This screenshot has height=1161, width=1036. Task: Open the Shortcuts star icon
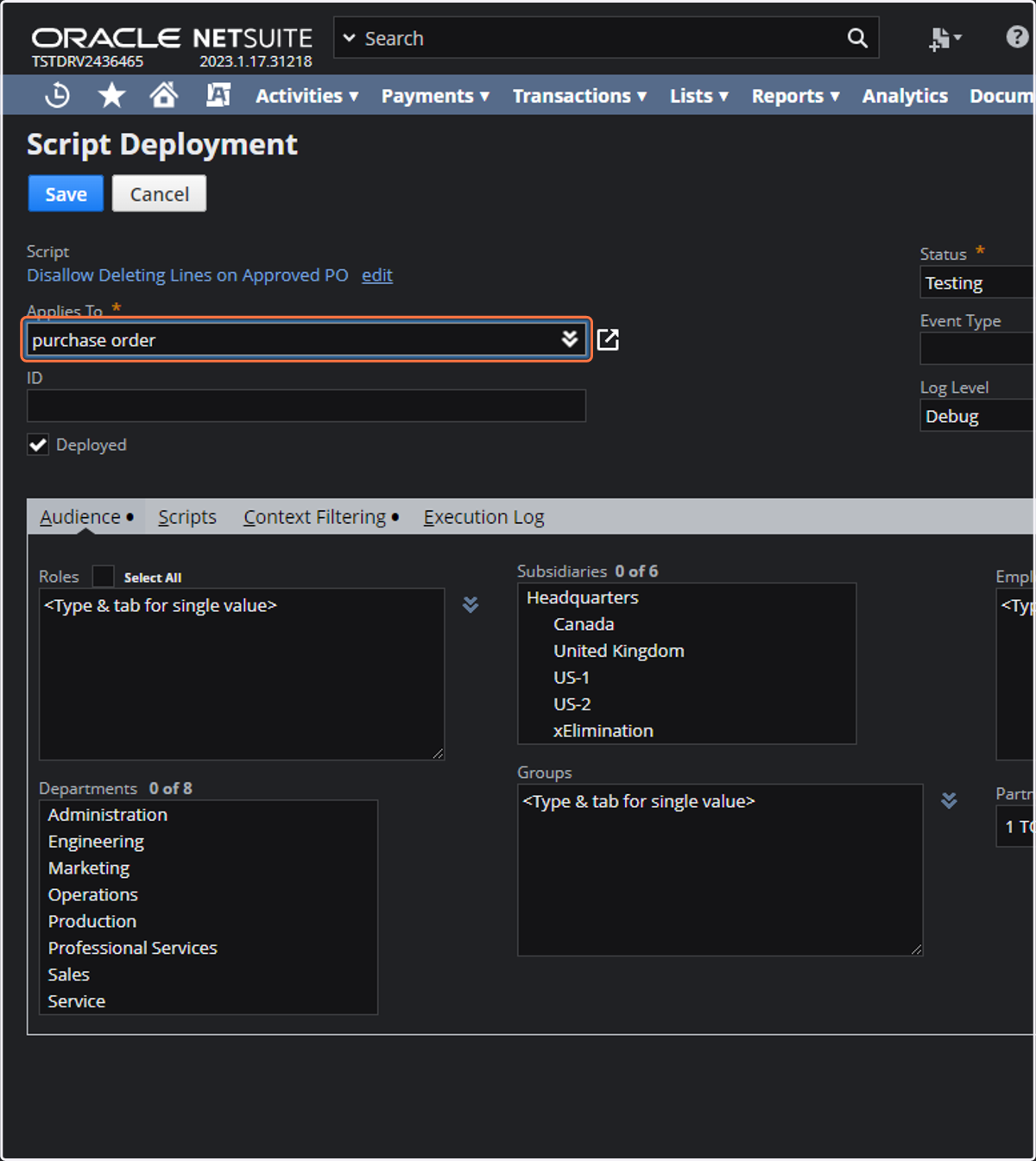(x=111, y=95)
